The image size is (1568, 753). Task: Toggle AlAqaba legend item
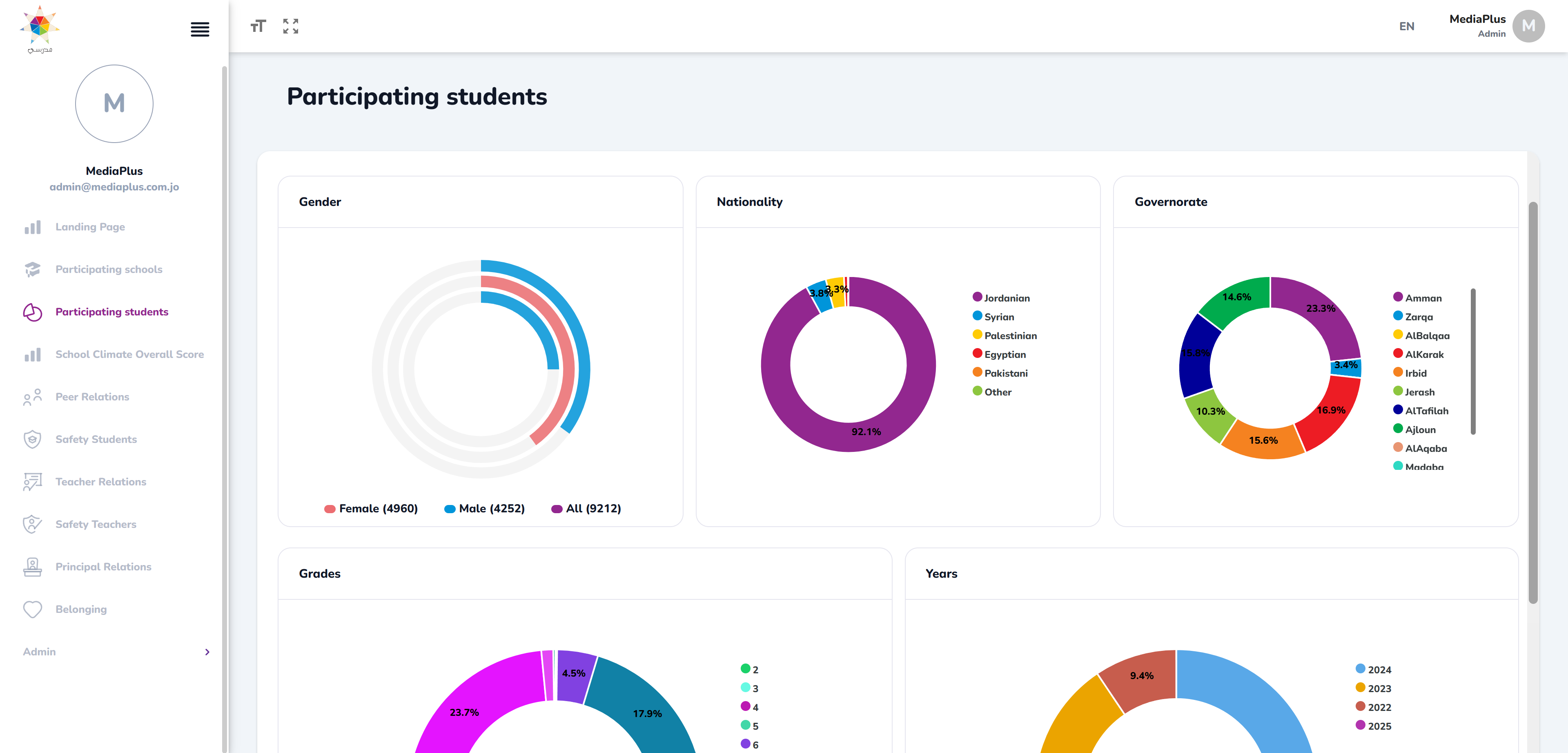(1420, 449)
